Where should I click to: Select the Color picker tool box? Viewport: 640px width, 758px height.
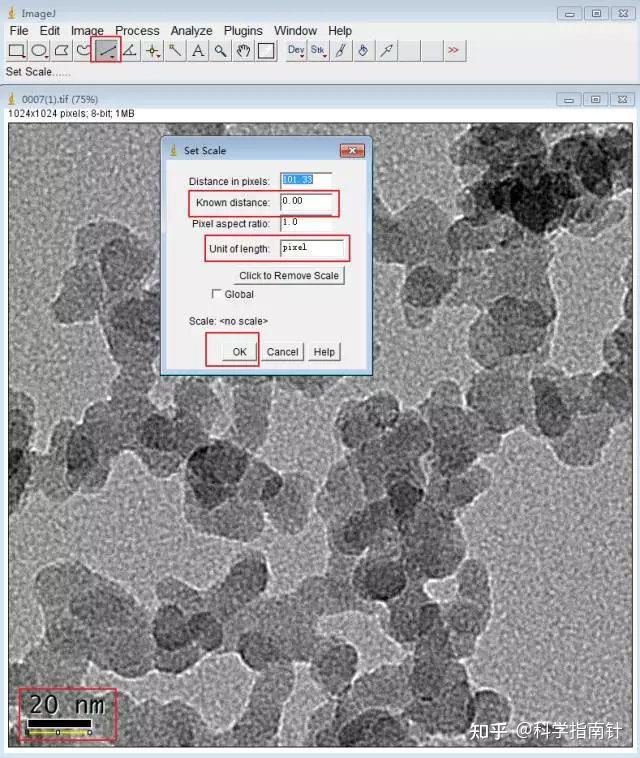click(266, 50)
